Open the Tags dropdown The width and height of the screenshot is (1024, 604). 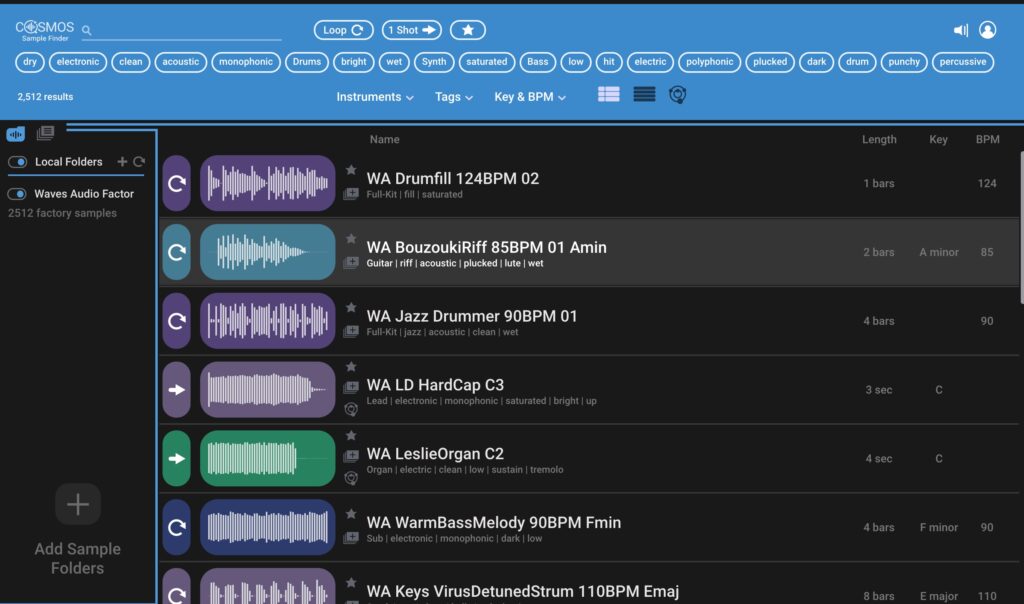(454, 97)
